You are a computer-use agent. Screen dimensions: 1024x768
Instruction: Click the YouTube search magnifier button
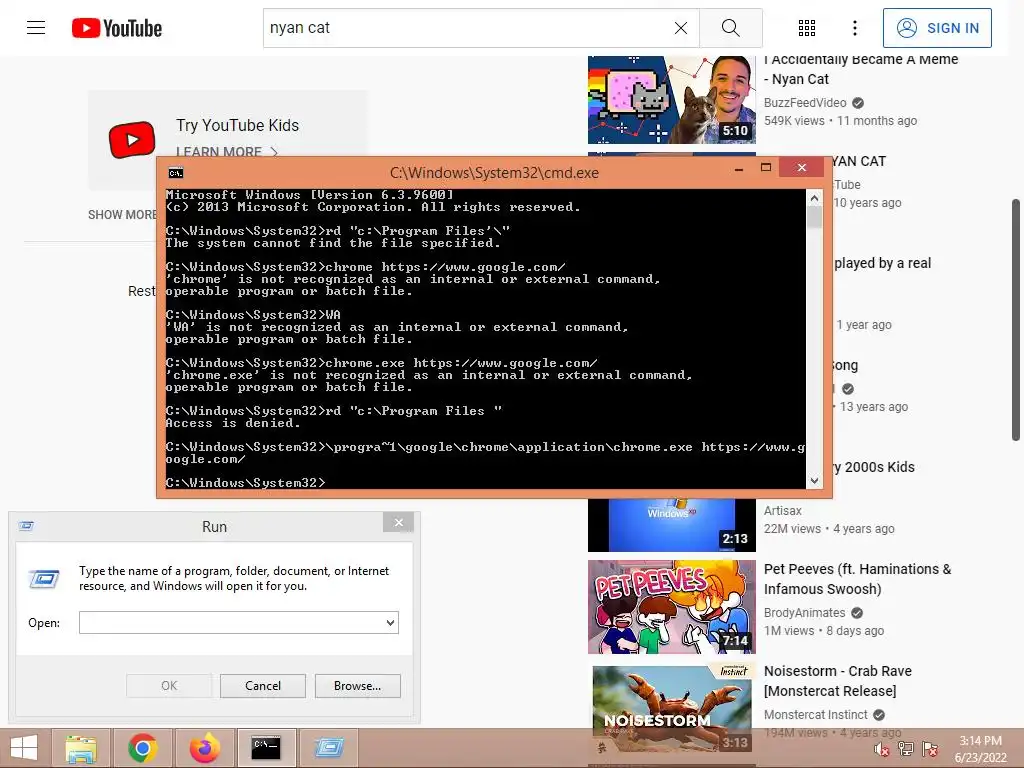[x=731, y=28]
